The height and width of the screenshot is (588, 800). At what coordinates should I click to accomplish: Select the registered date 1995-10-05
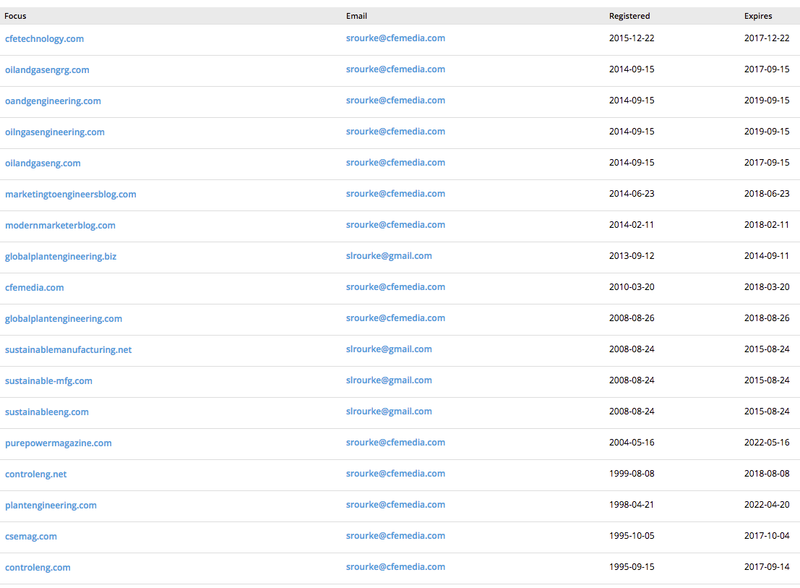(x=632, y=536)
